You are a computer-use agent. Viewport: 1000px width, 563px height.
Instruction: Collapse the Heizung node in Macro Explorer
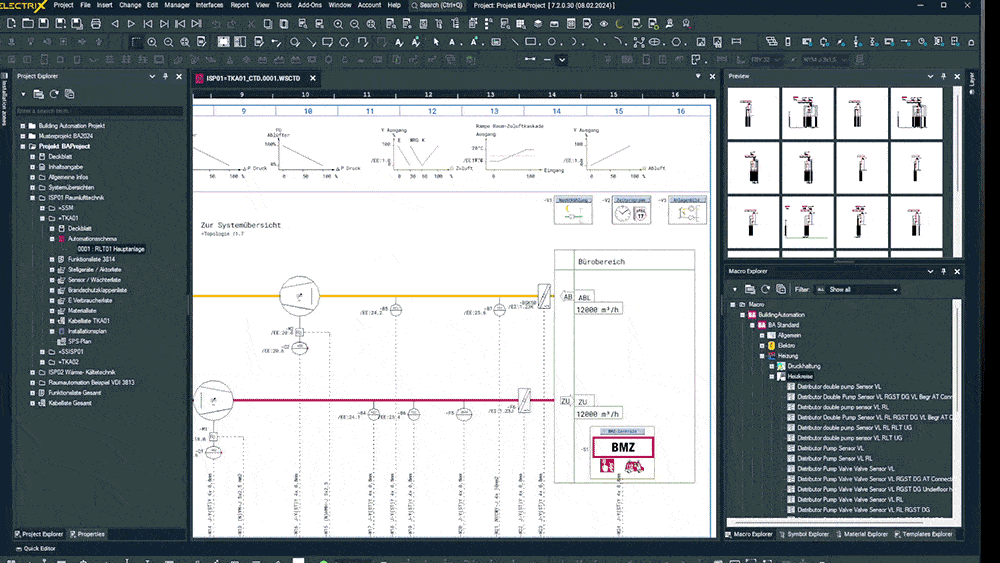click(761, 355)
